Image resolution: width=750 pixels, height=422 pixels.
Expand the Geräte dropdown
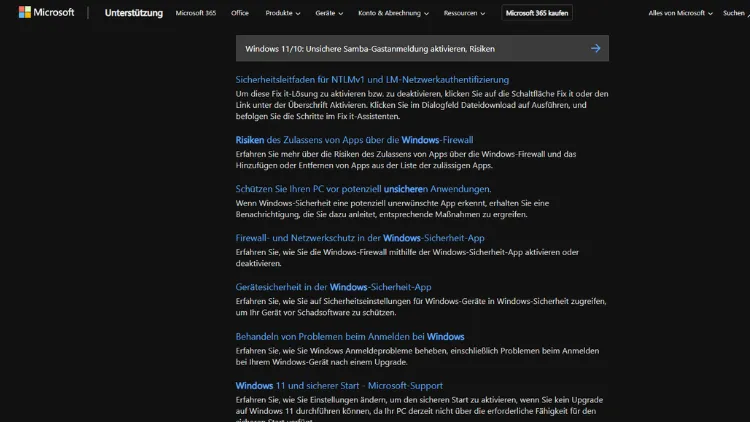(x=329, y=13)
